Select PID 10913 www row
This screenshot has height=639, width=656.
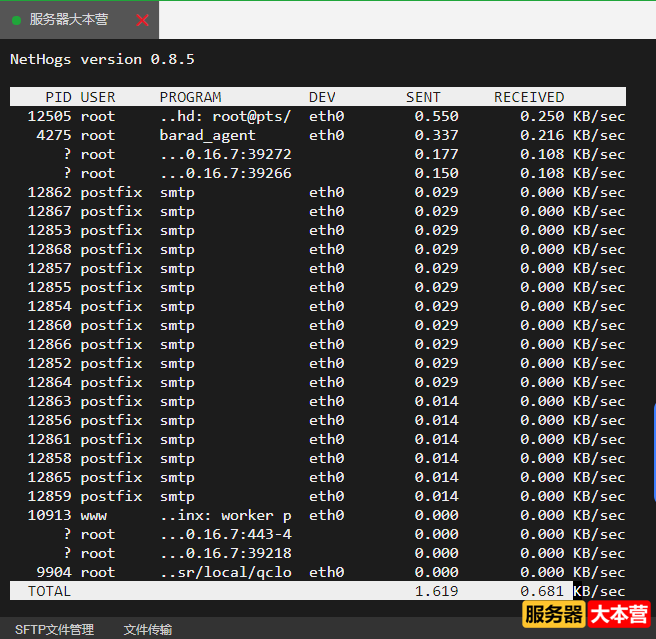coord(318,515)
